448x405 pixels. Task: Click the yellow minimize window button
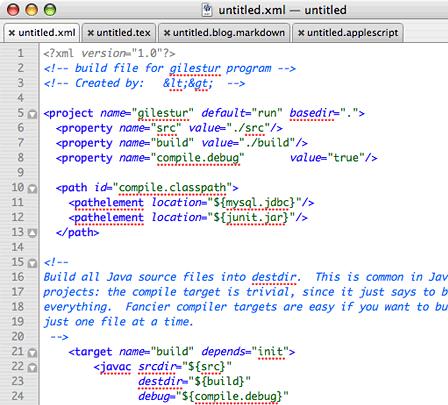point(32,9)
